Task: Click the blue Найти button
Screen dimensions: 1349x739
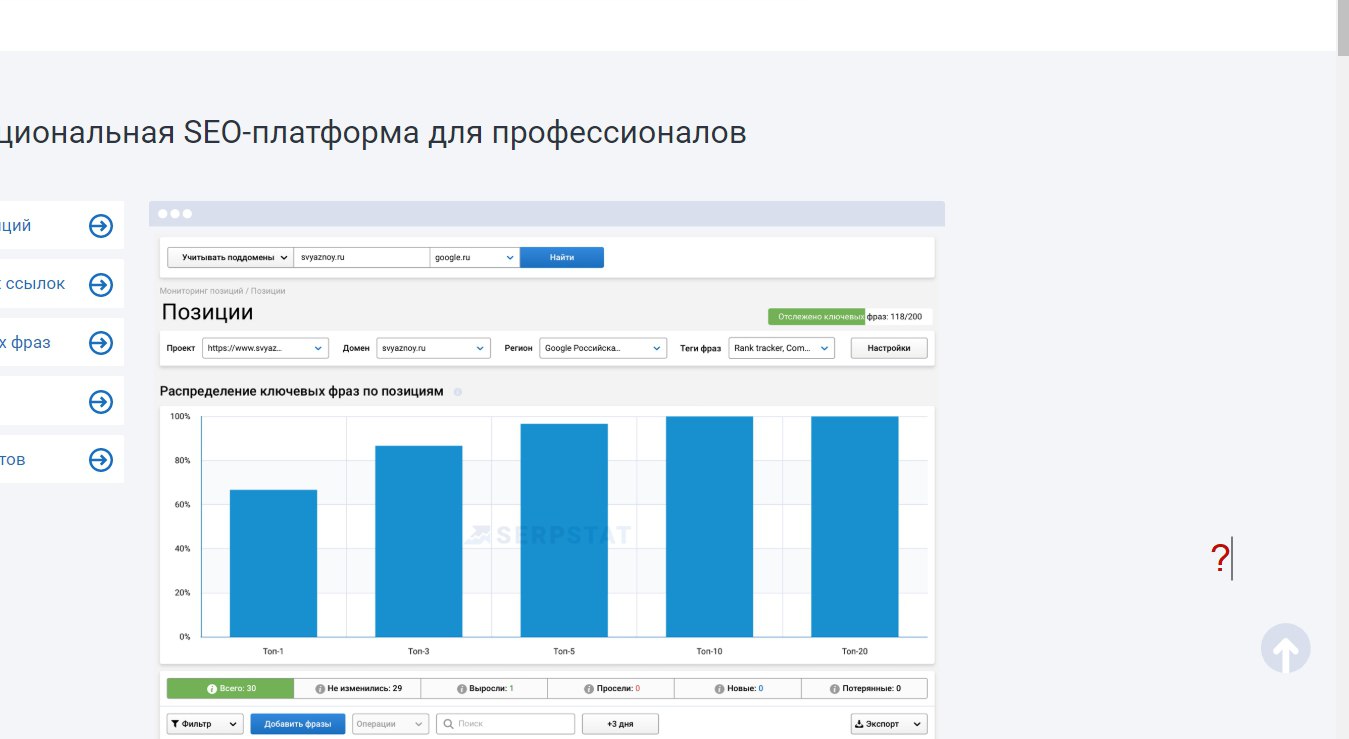Action: (x=562, y=258)
